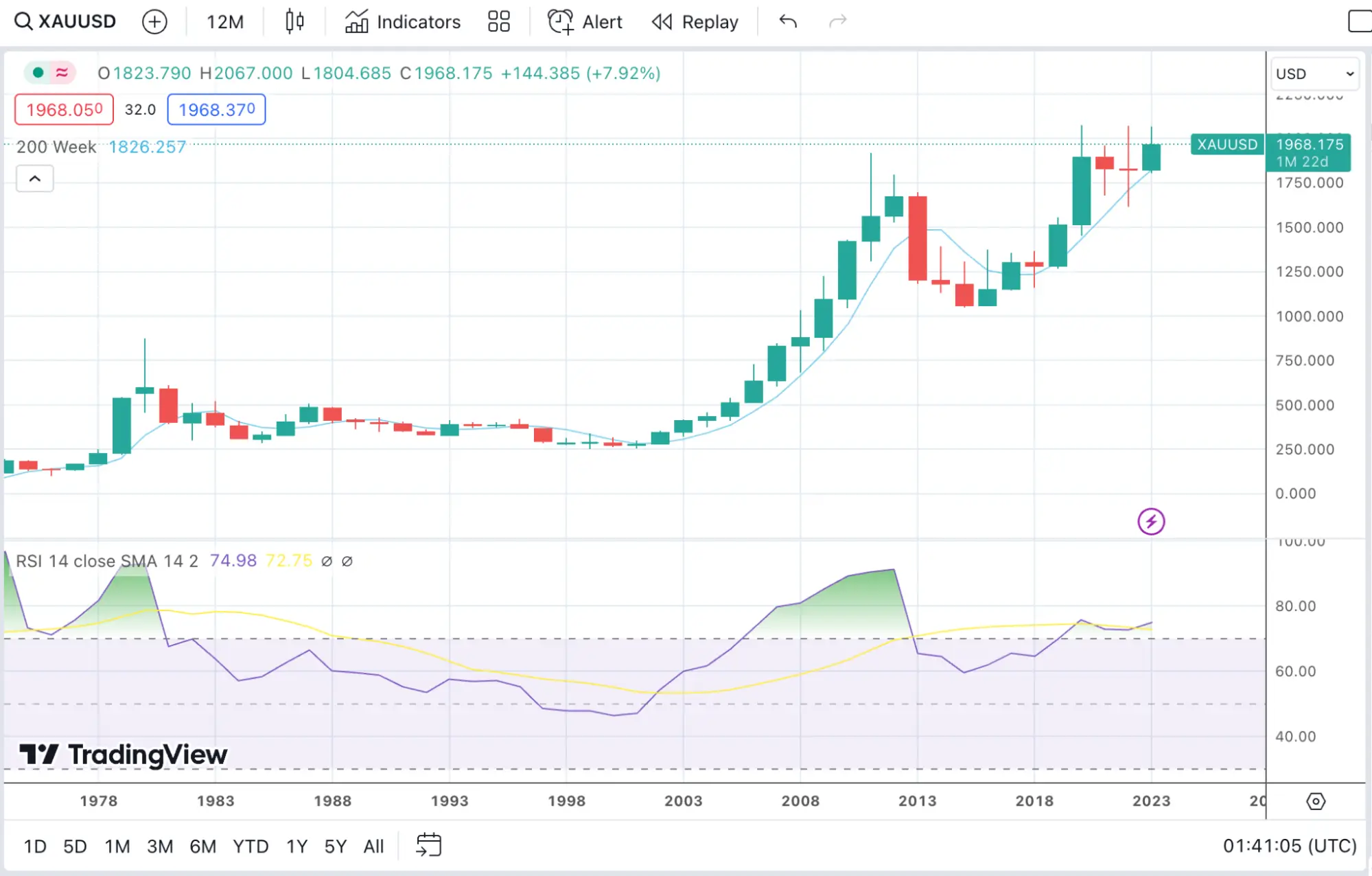This screenshot has height=876, width=1372.
Task: Select the 5Y time range
Action: [335, 846]
